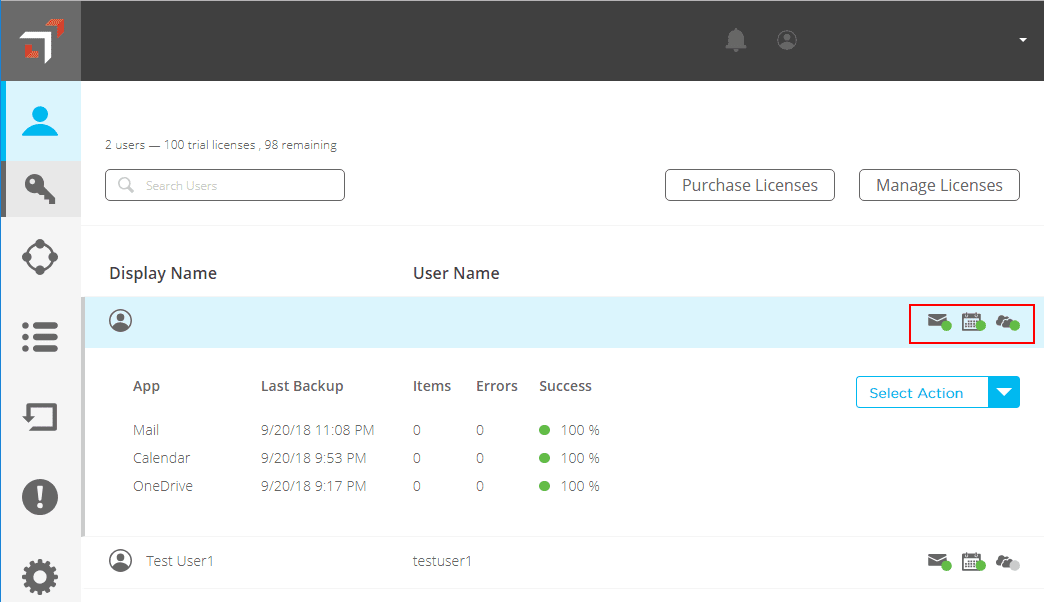Image resolution: width=1044 pixels, height=602 pixels.
Task: Click the restore arrow sidebar icon
Action: pos(40,416)
